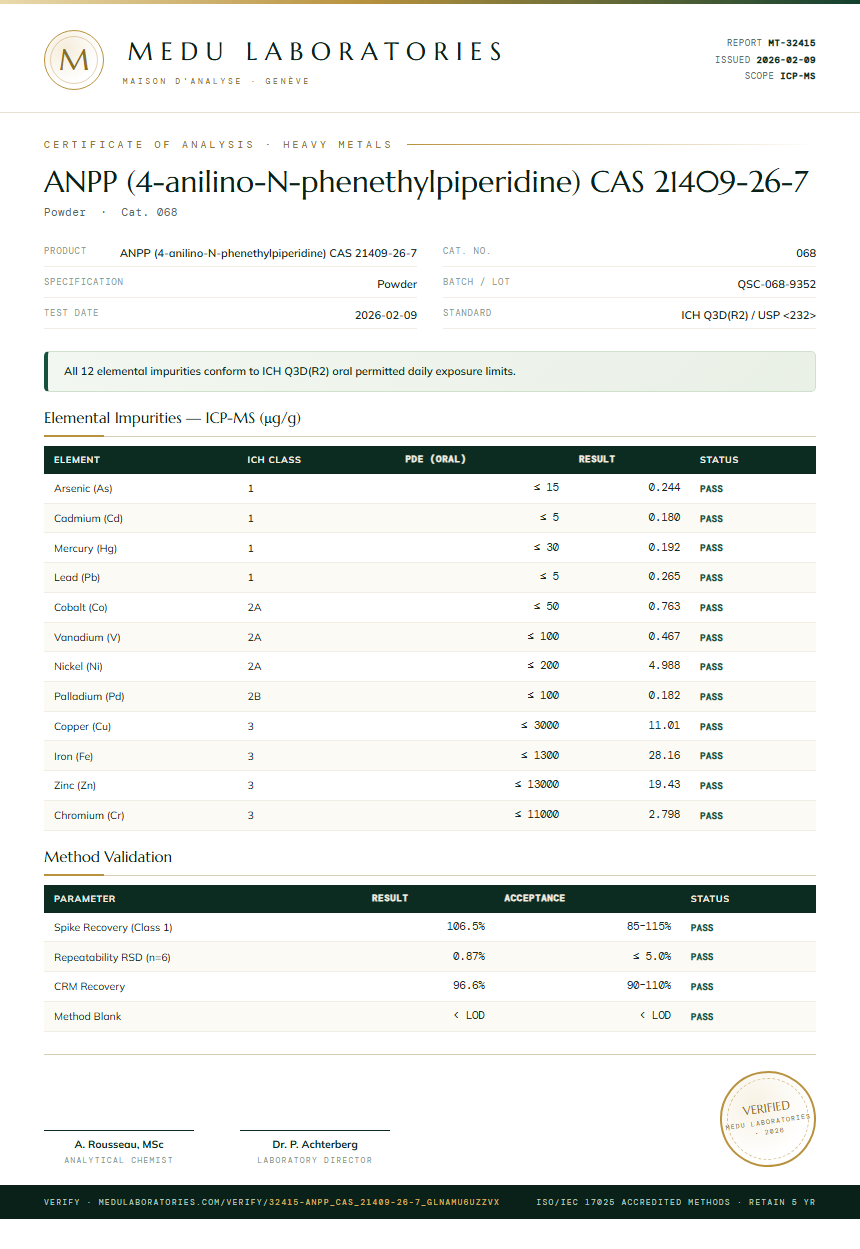Click the PDE (ORAL) column header

[435, 460]
